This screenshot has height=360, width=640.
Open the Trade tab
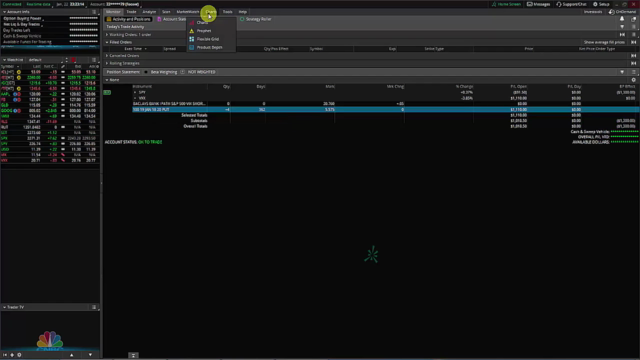tap(131, 12)
